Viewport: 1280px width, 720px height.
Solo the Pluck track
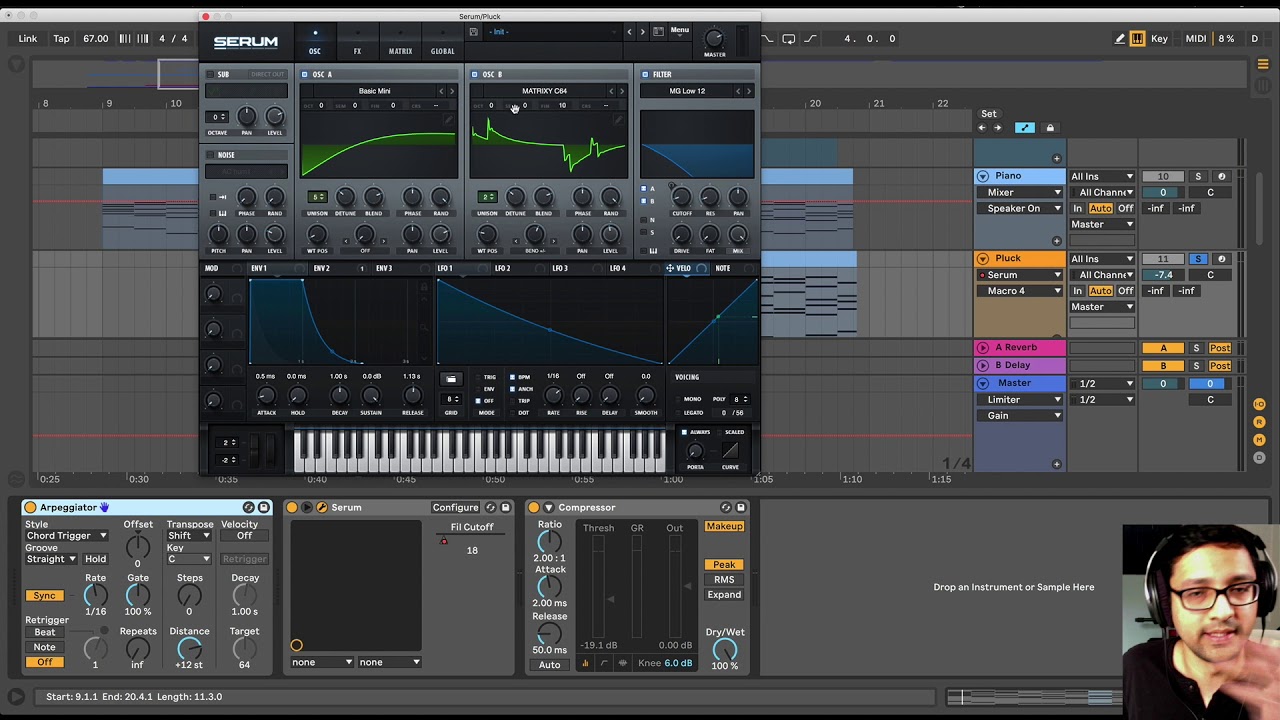(x=1197, y=259)
